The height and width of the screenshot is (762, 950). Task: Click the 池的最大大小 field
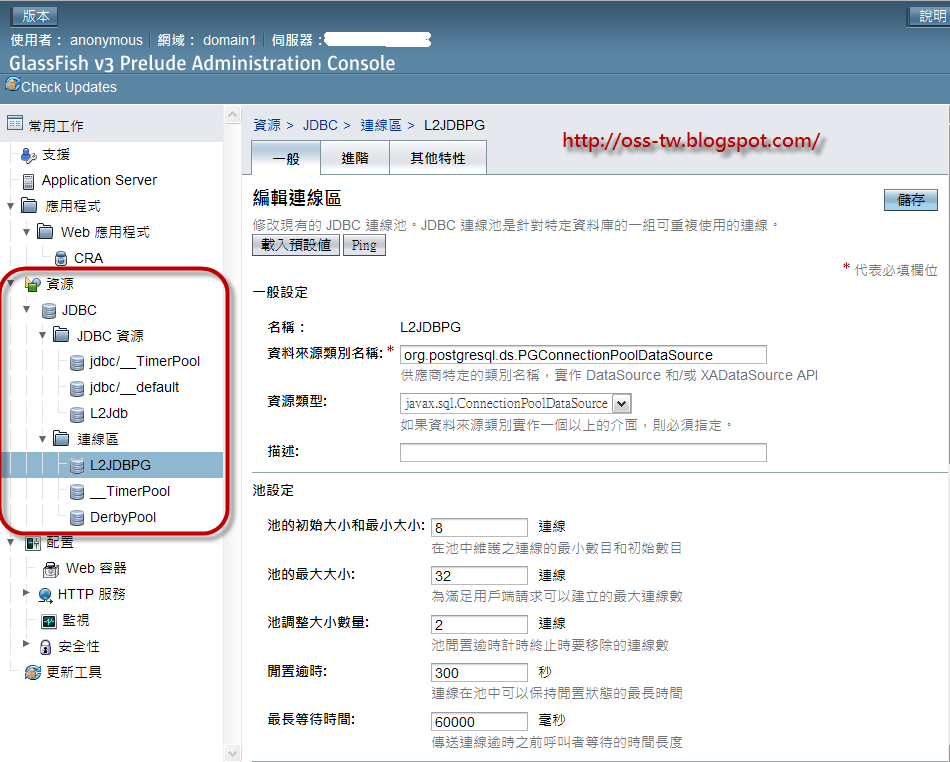click(479, 575)
